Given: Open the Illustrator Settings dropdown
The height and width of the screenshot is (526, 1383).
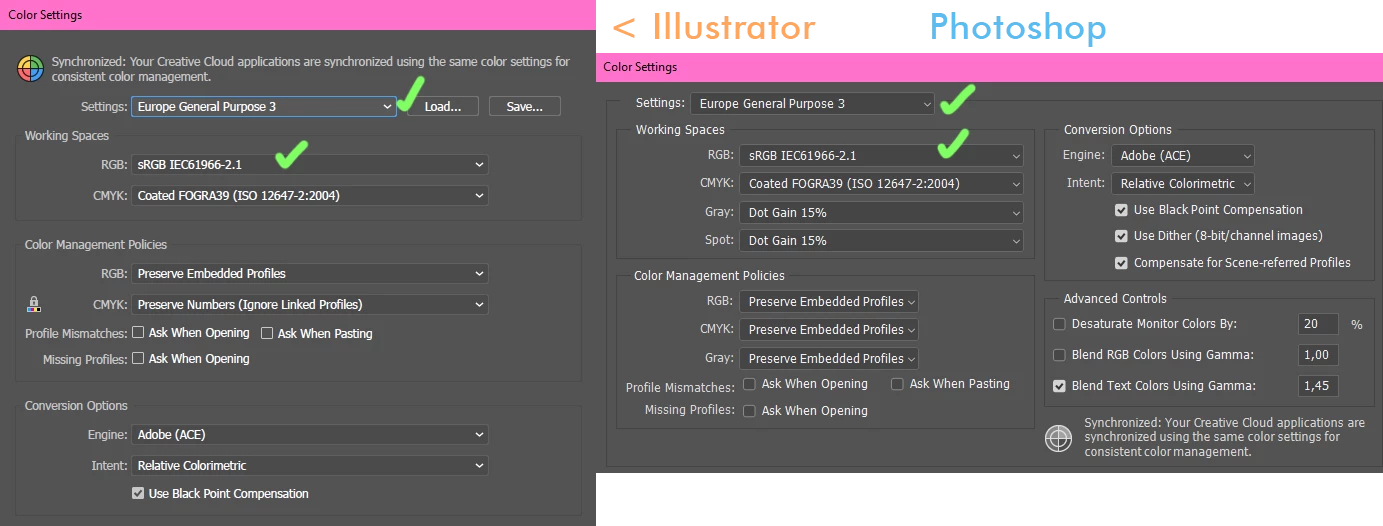Looking at the screenshot, I should [x=264, y=106].
